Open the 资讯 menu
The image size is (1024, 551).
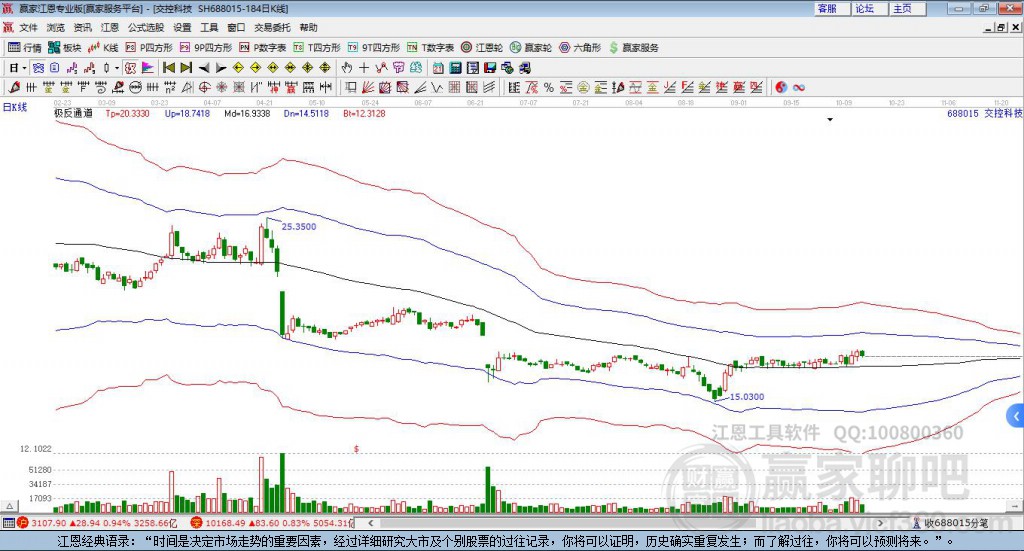pos(83,27)
